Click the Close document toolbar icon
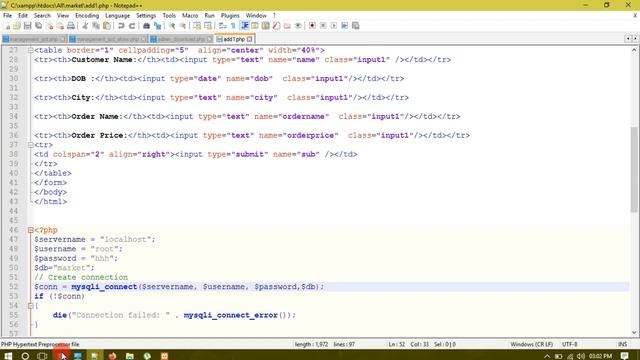640x360 pixels. pyautogui.click(x=49, y=26)
